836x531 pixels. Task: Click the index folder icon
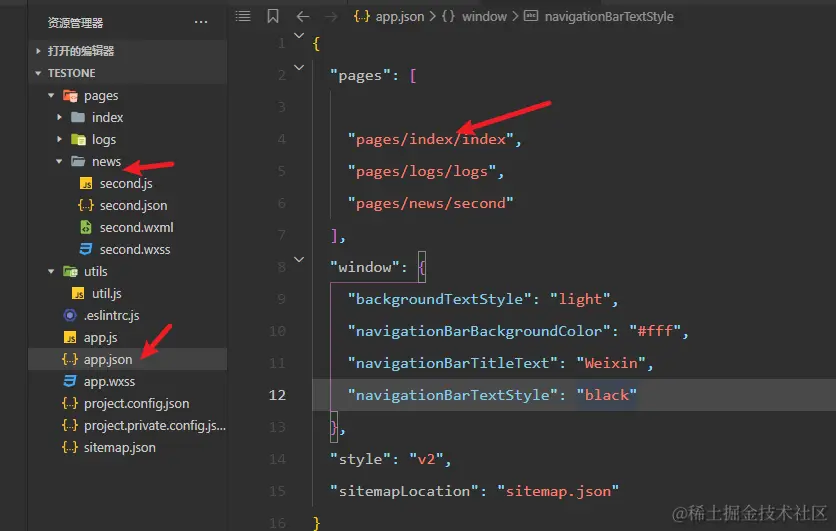coord(78,117)
